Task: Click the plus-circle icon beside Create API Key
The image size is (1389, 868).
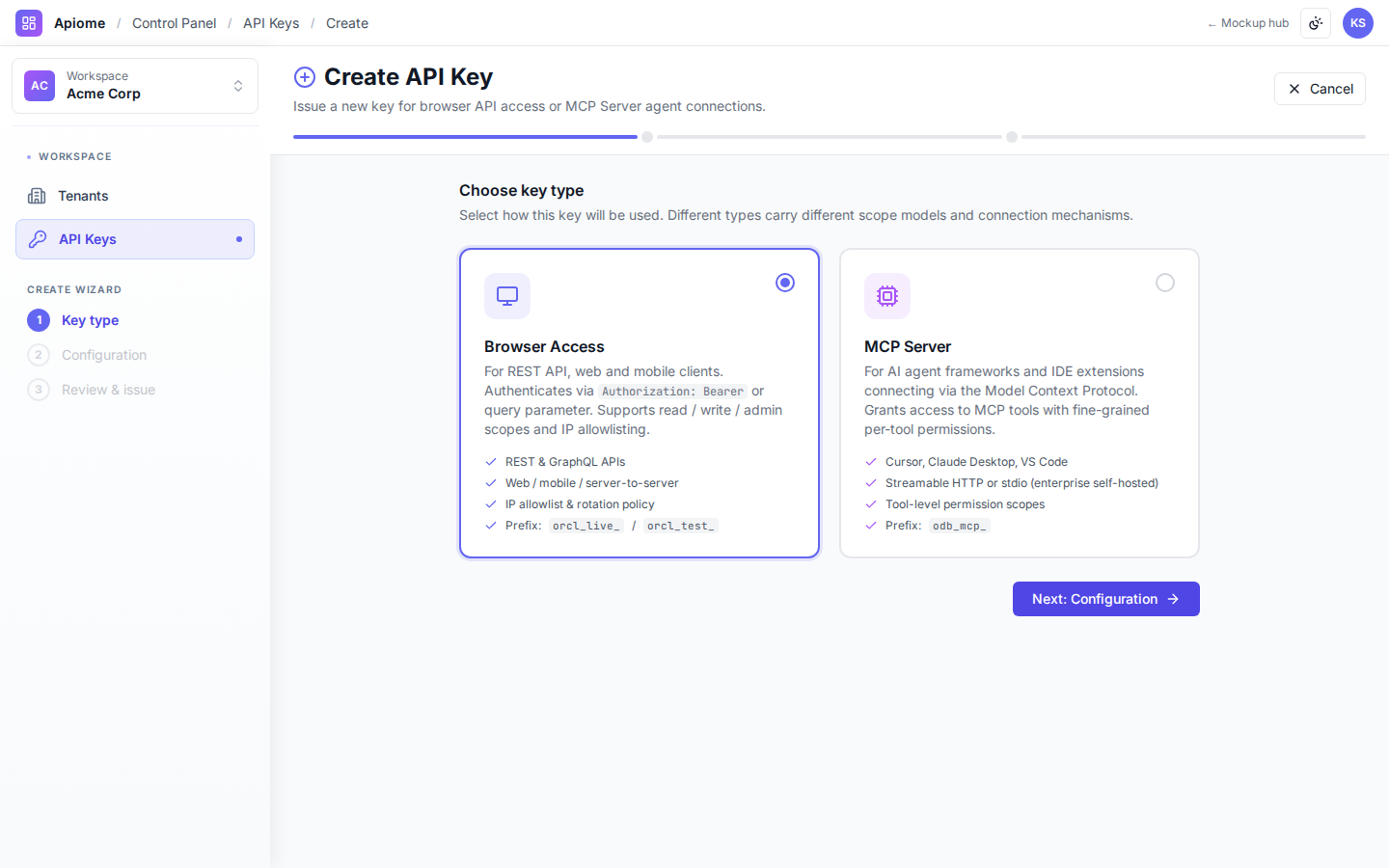Action: (305, 77)
